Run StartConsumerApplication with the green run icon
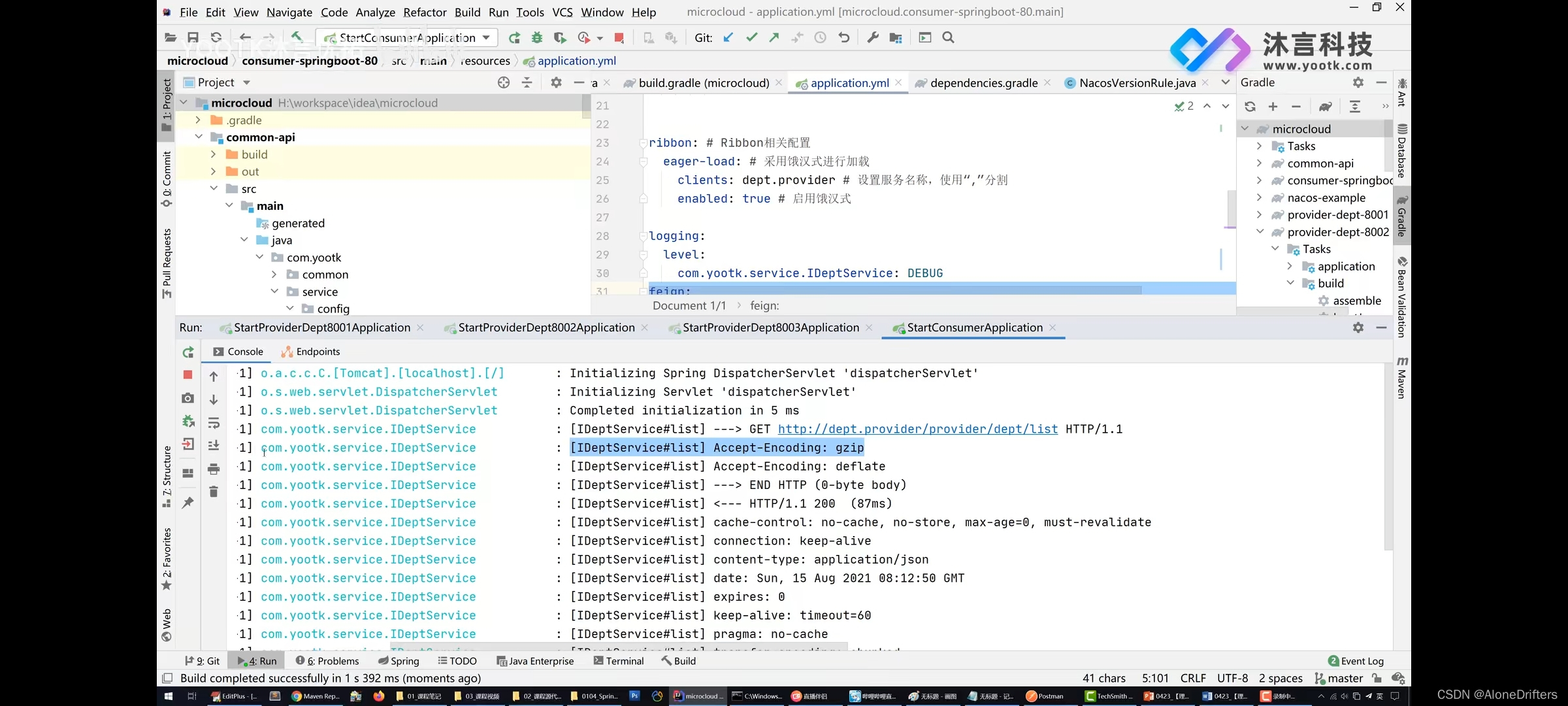 tap(515, 38)
